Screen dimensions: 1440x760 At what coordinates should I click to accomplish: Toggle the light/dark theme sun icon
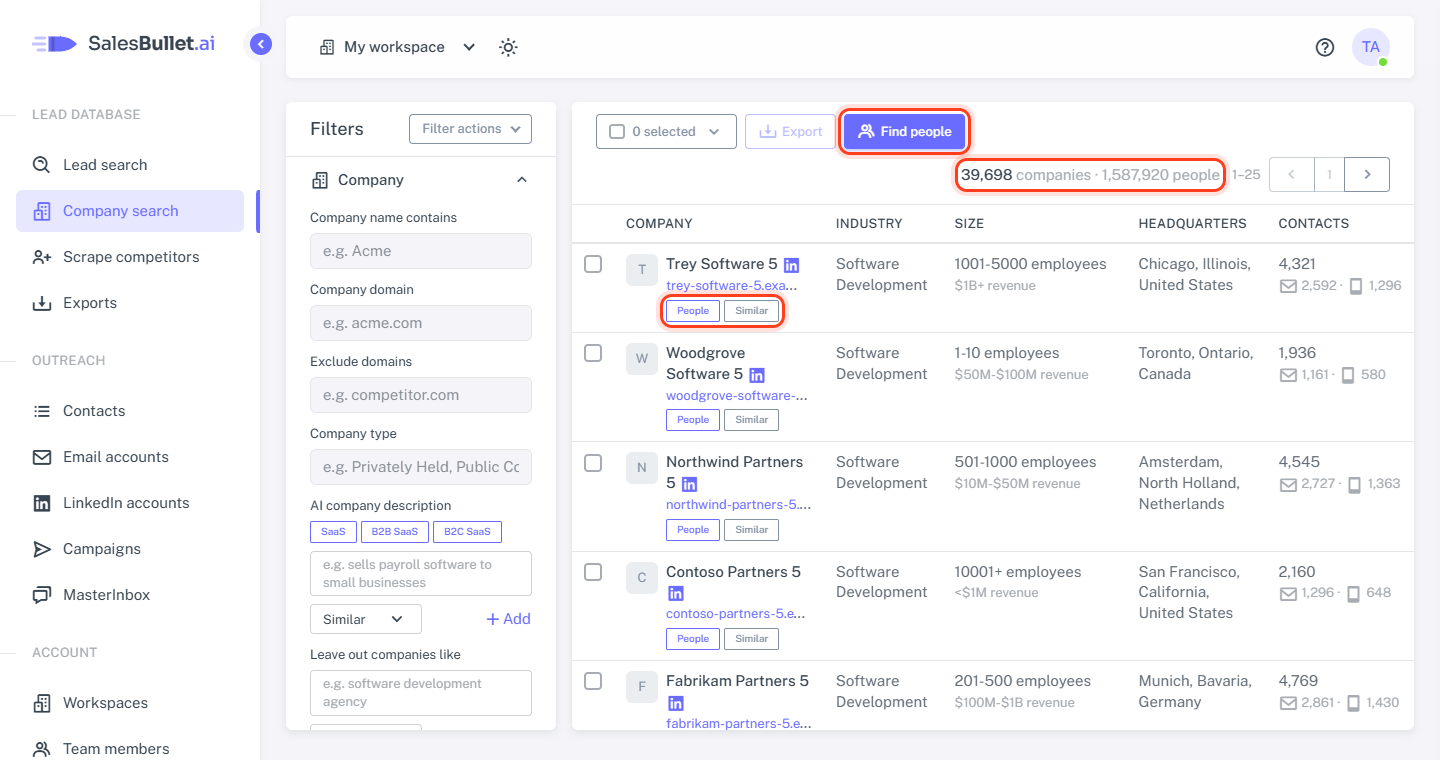pyautogui.click(x=508, y=47)
